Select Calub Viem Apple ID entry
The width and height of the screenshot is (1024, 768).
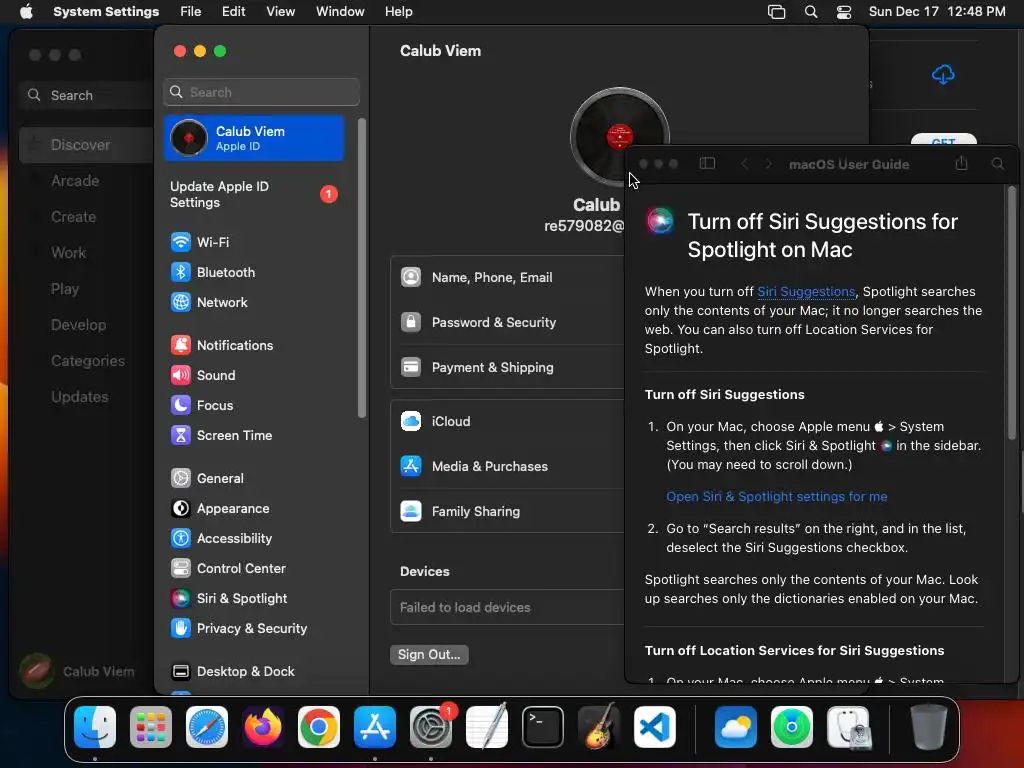(253, 138)
